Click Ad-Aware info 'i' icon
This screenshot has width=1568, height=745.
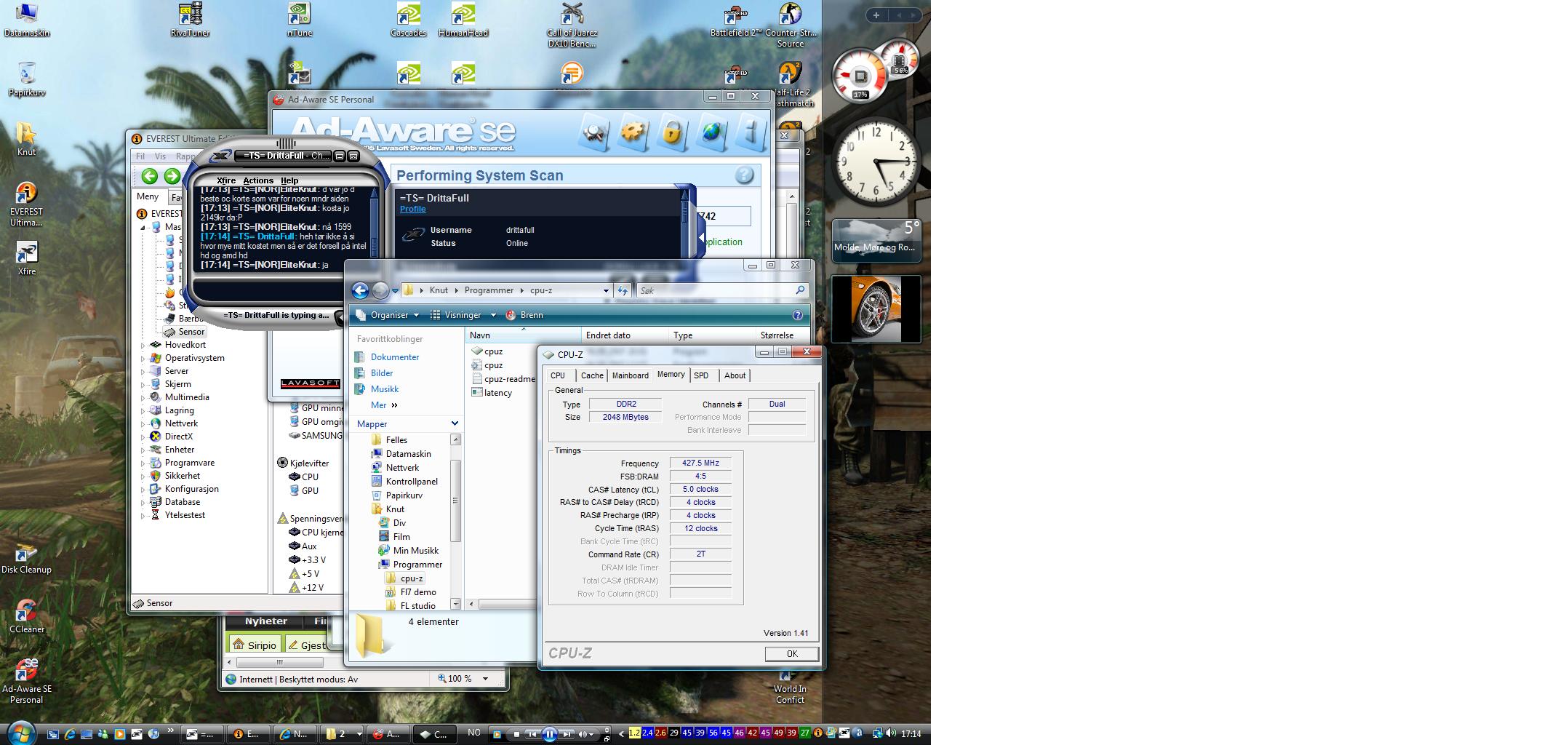coord(751,133)
